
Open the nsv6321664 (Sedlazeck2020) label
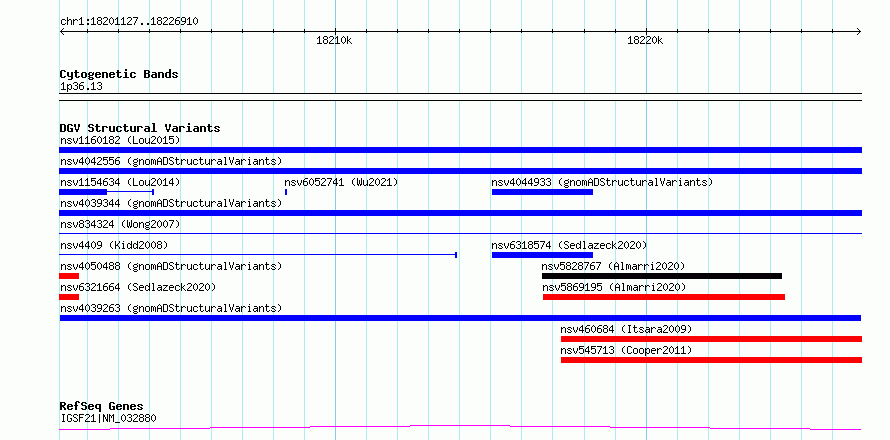point(138,287)
